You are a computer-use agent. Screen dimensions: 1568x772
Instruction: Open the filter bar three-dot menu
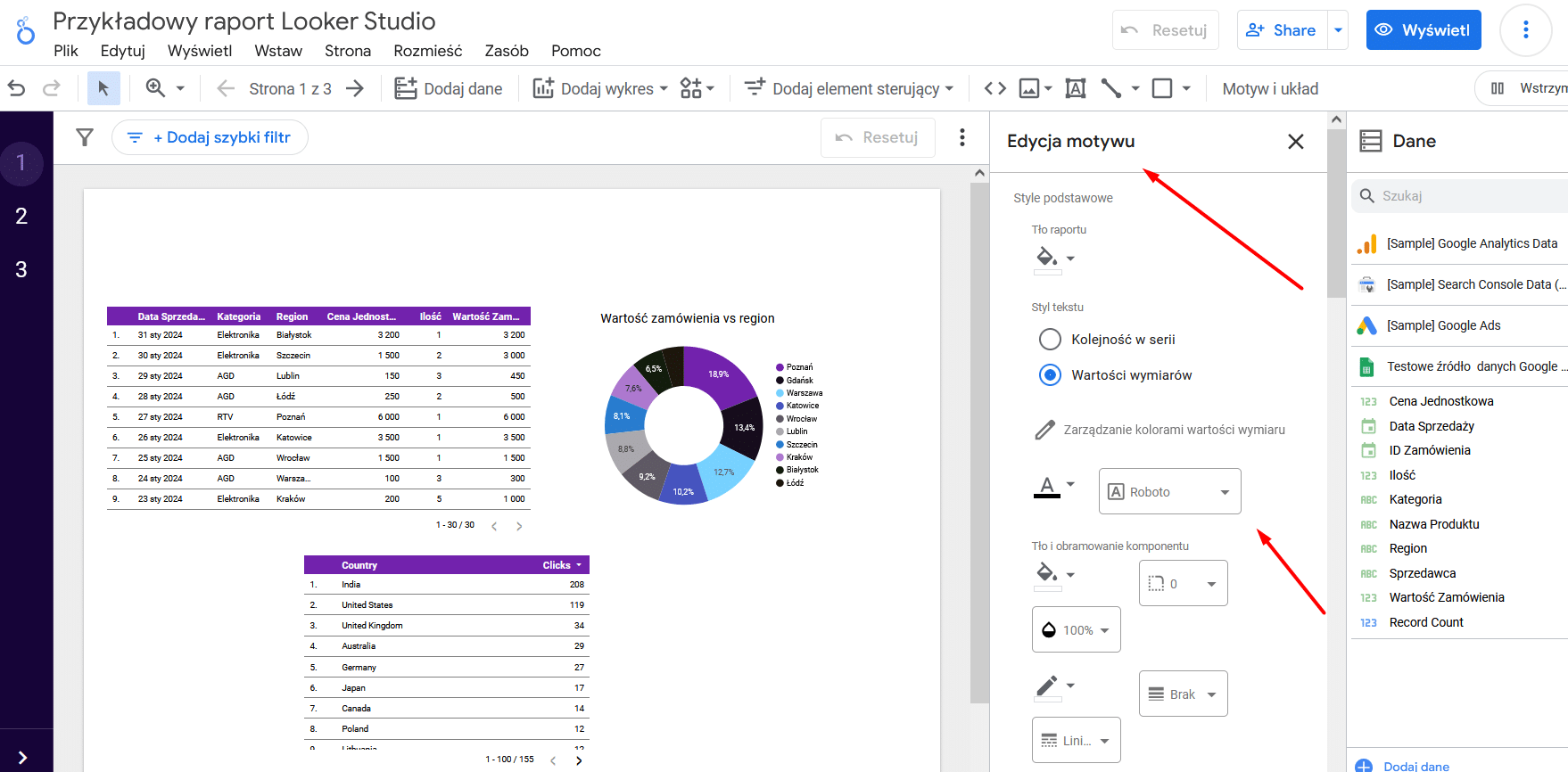[961, 137]
